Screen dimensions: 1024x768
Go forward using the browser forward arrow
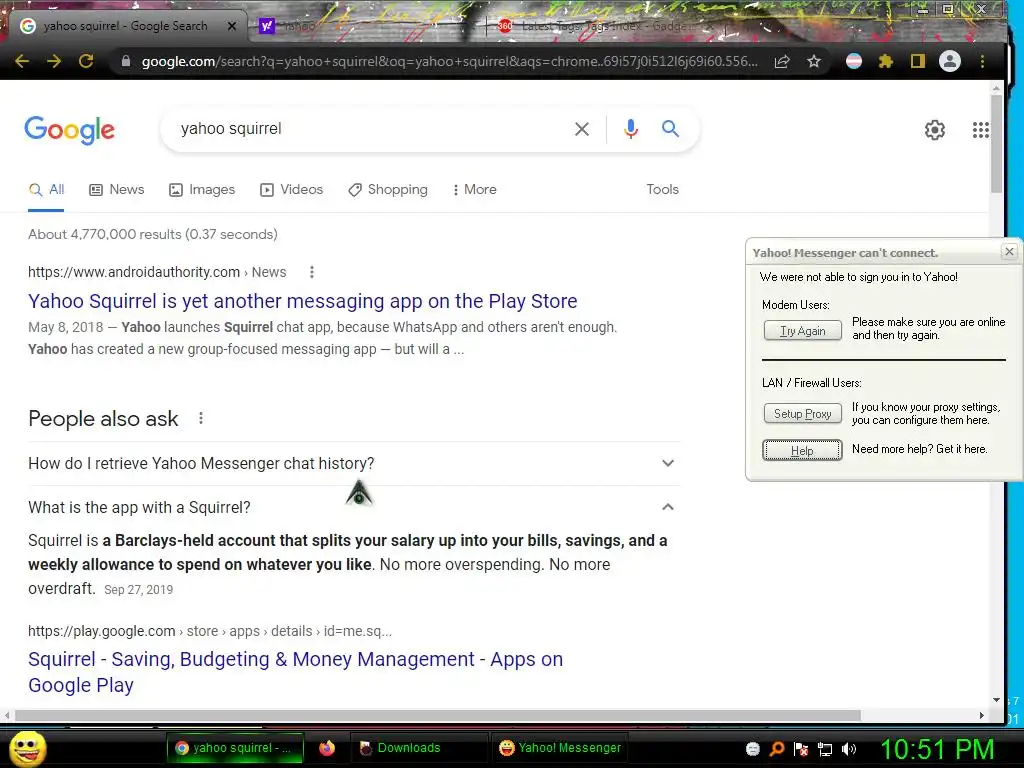pos(54,61)
